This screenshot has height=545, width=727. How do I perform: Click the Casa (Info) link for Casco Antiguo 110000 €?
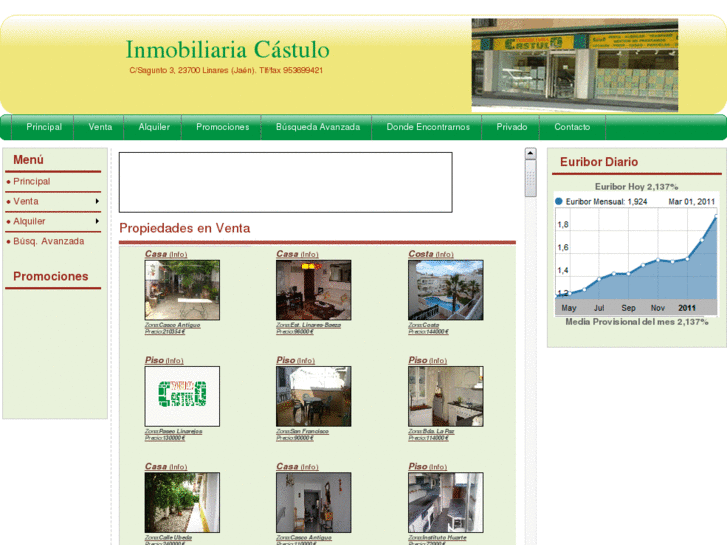(297, 467)
